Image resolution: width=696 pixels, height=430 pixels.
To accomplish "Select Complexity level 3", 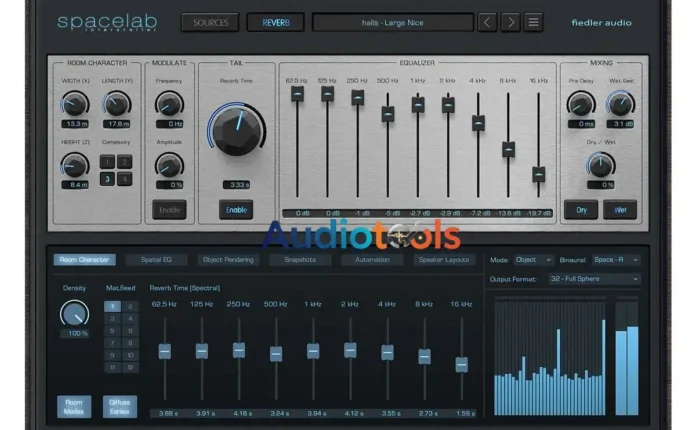I will click(107, 179).
